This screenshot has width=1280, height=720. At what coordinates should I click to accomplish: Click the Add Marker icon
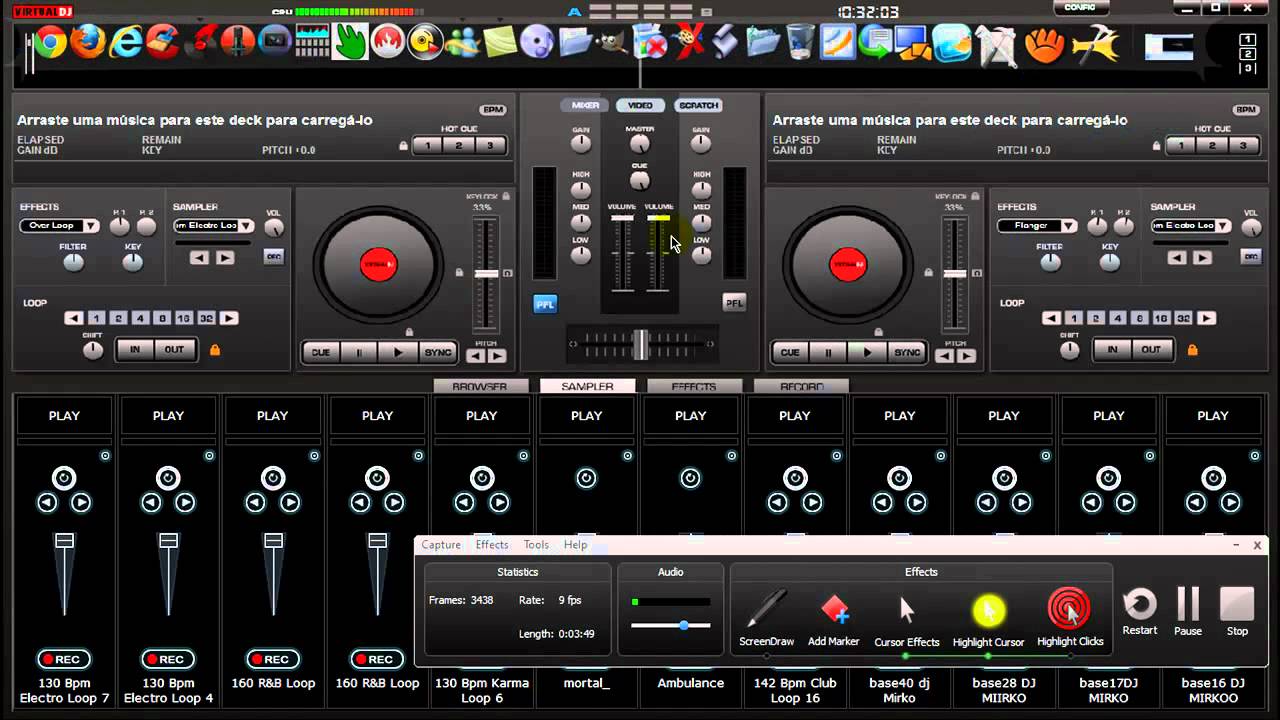(834, 609)
